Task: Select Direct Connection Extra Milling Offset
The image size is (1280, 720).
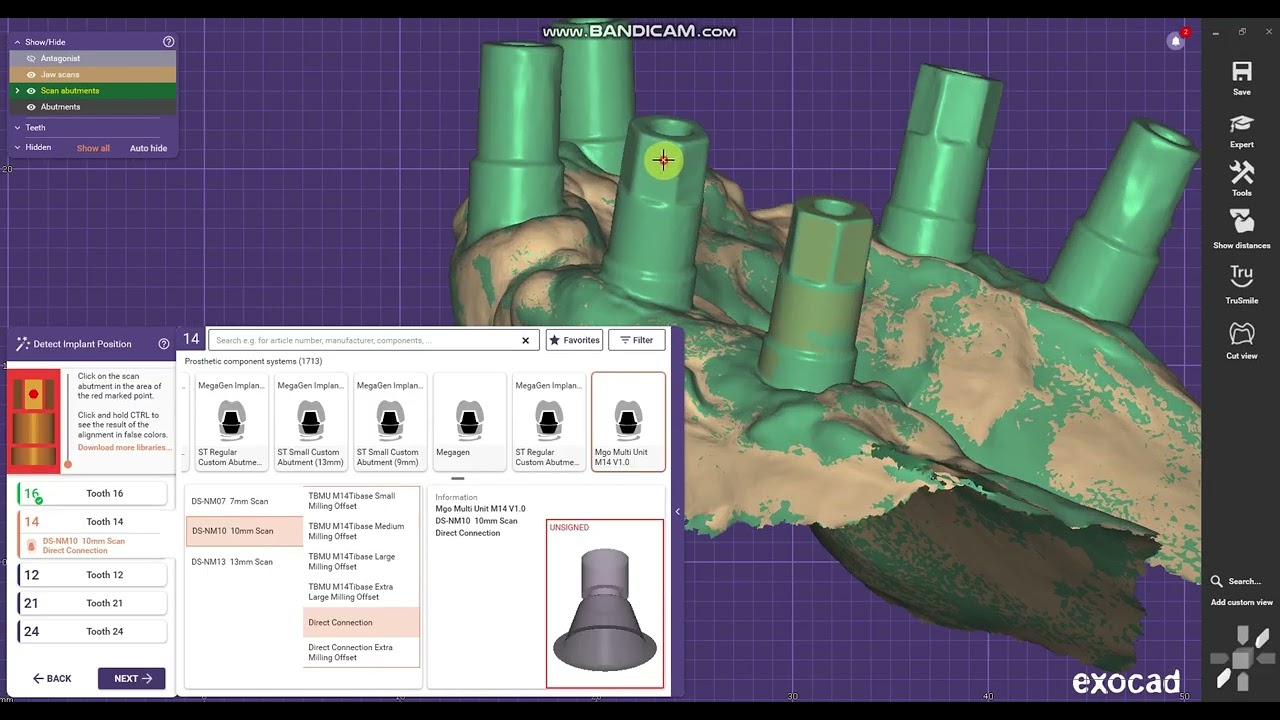Action: pos(362,652)
